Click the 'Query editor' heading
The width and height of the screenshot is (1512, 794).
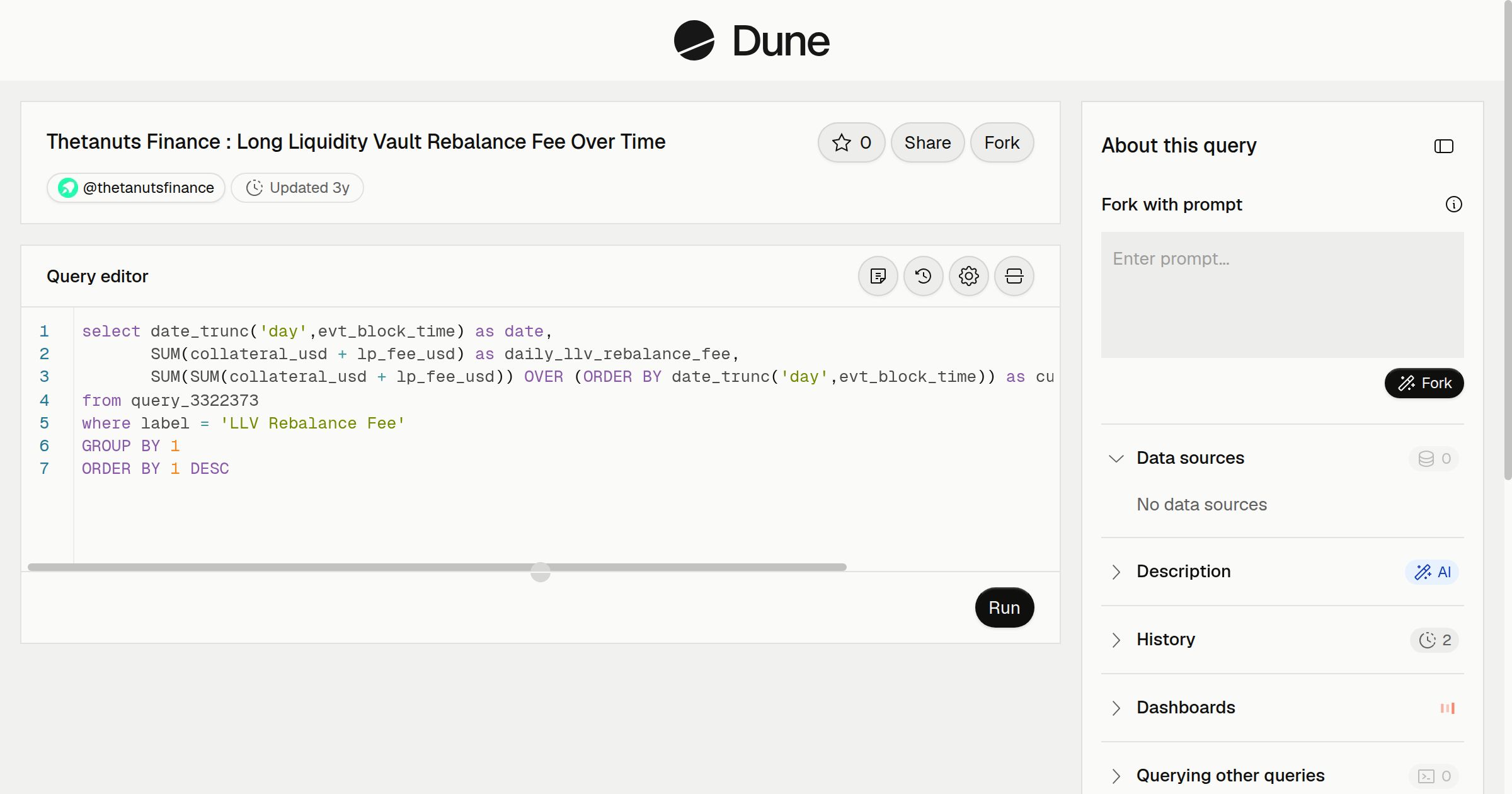click(98, 276)
